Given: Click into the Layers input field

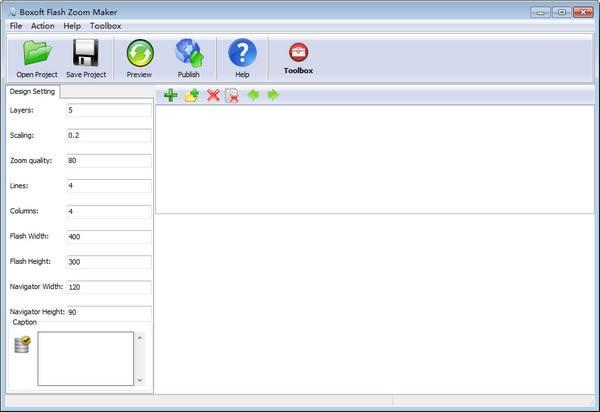Looking at the screenshot, I should coord(109,110).
